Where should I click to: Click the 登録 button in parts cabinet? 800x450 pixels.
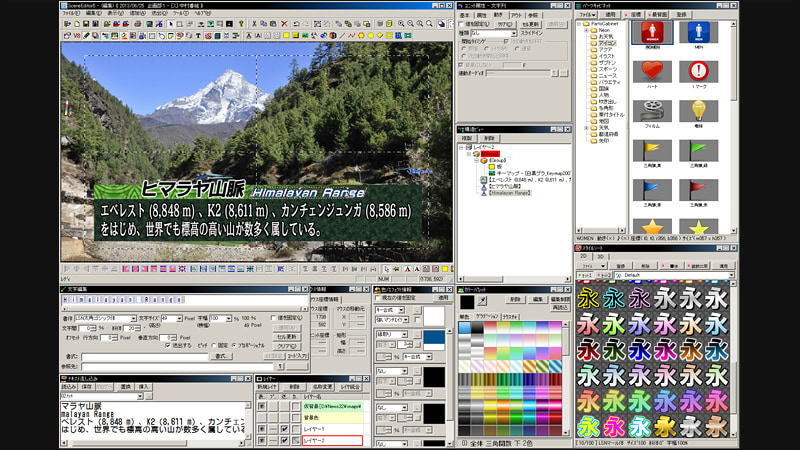coord(682,15)
